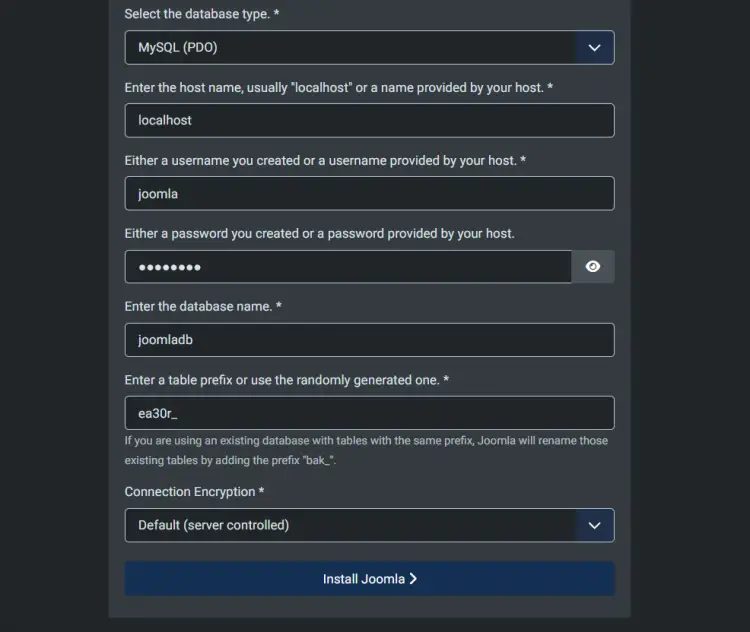
Task: Click the arrow icon beside Install Joomla
Action: (x=413, y=579)
